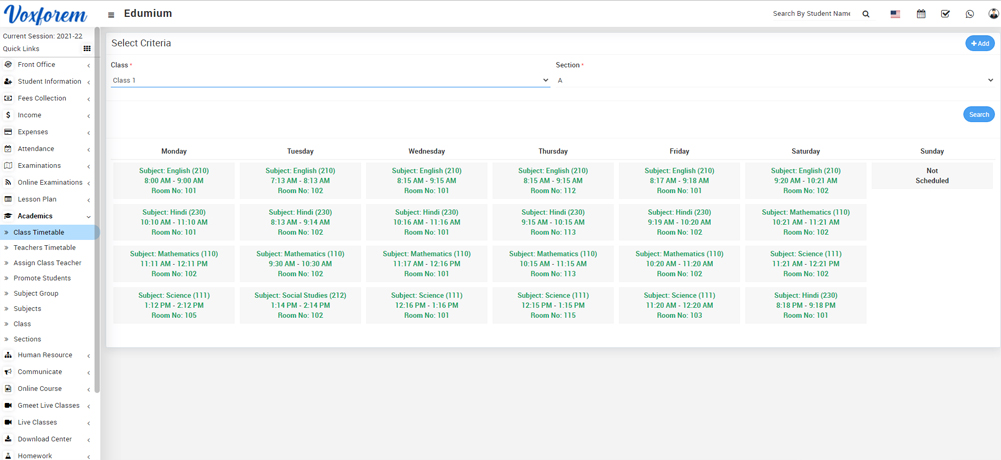Open Teachers Timetable in sidebar

44,248
